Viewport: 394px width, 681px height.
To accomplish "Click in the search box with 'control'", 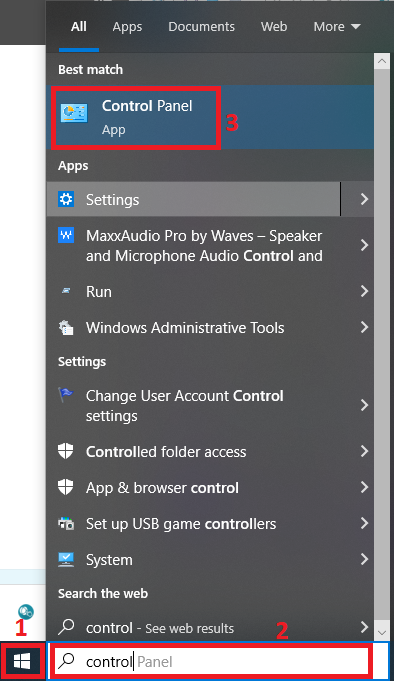I will [211, 661].
